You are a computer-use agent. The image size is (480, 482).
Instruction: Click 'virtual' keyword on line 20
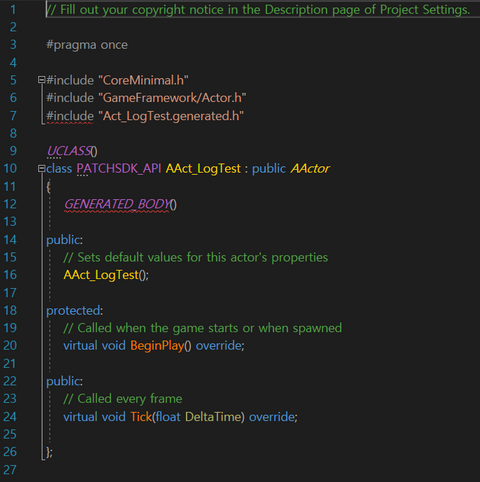point(80,346)
